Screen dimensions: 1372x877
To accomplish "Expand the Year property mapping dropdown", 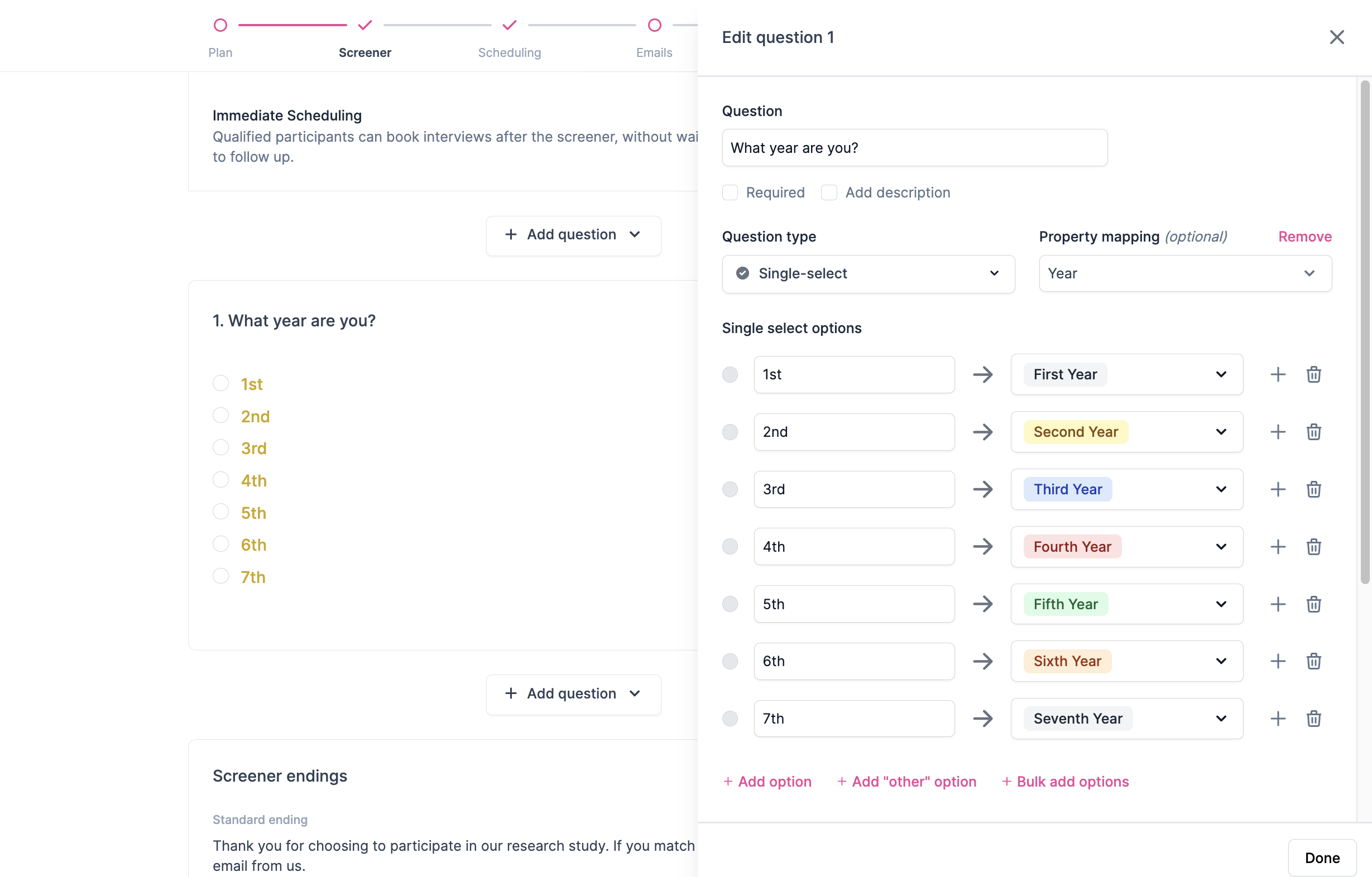I will (x=1184, y=273).
